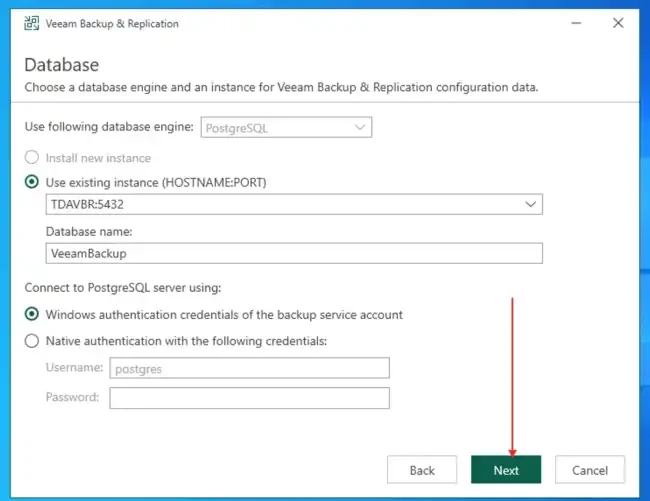This screenshot has height=501, width=650.
Task: Expand the TDAVBR:5432 instance dropdown arrow
Action: tap(530, 204)
